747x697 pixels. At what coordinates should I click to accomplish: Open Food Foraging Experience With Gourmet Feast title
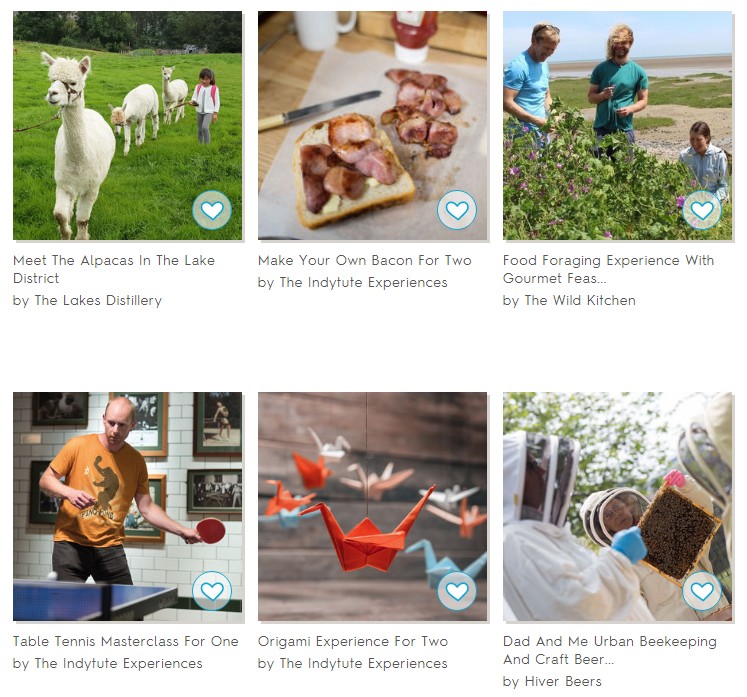click(608, 269)
